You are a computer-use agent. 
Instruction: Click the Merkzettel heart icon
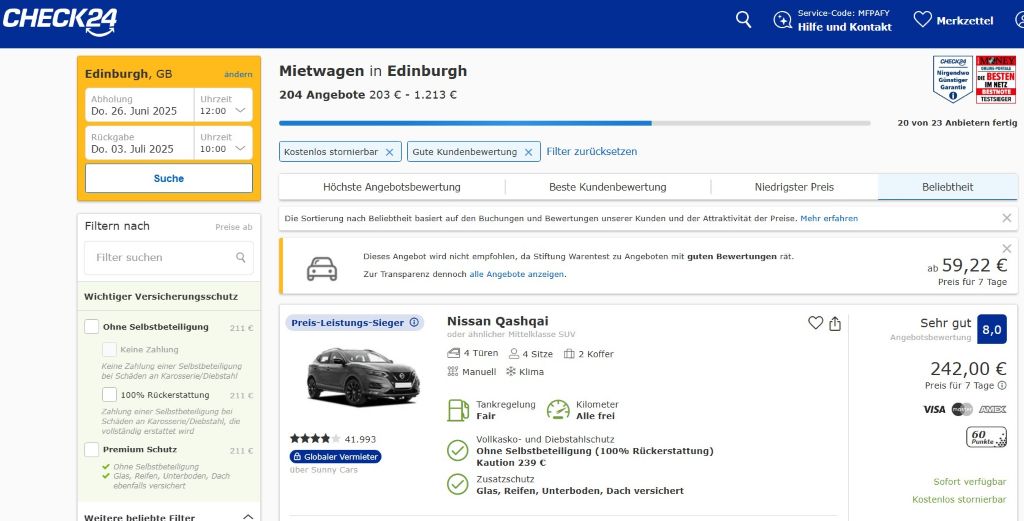tap(922, 20)
